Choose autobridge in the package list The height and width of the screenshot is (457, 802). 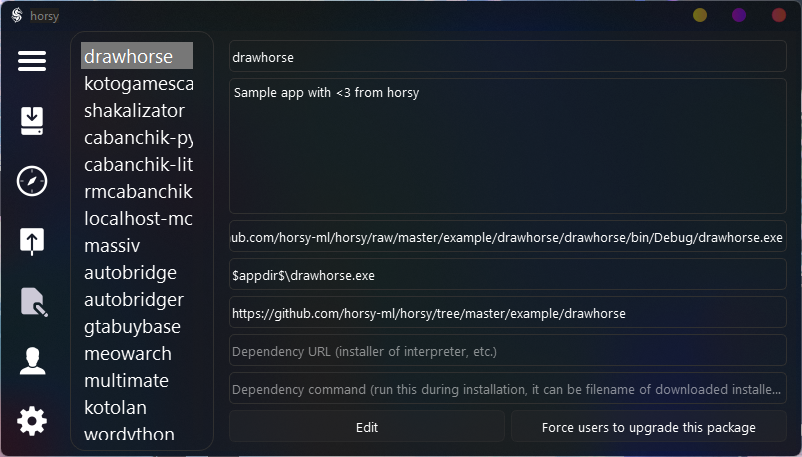pyautogui.click(x=130, y=272)
